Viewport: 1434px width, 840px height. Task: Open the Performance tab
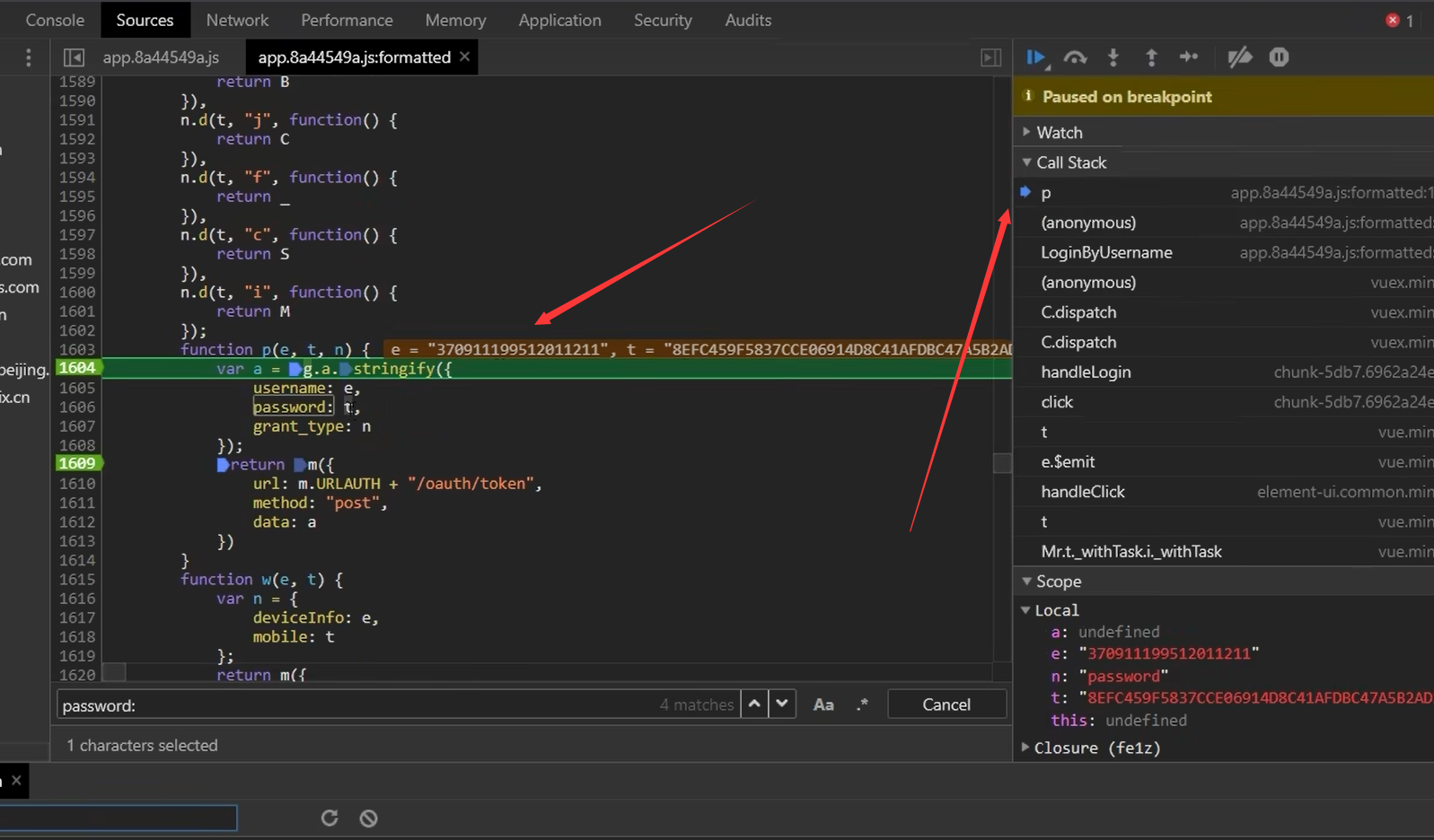[x=347, y=20]
